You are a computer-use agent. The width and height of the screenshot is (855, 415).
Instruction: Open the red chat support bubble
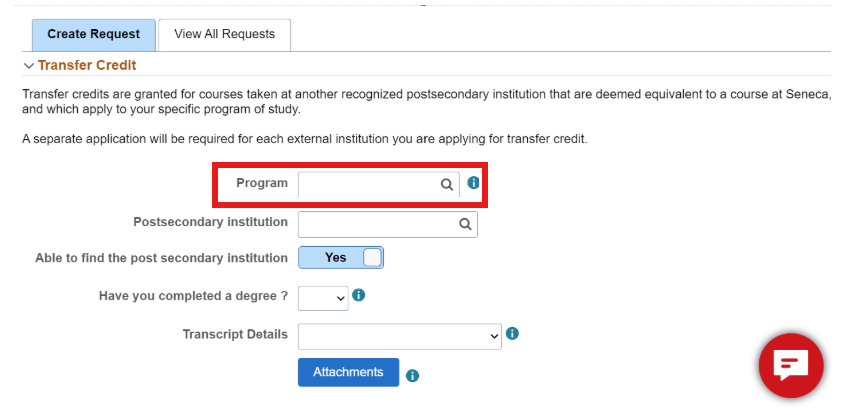pos(790,364)
